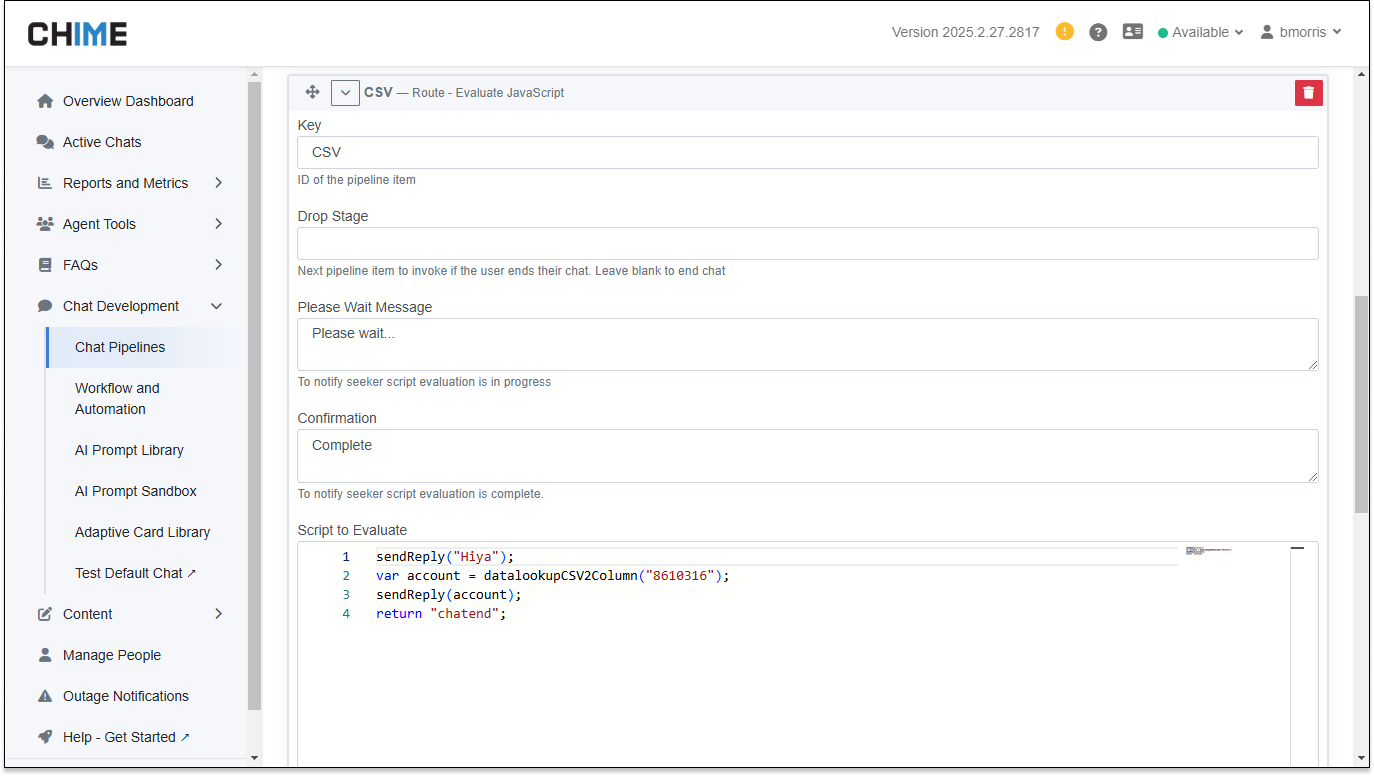Collapse Chat Development chevron

[217, 306]
